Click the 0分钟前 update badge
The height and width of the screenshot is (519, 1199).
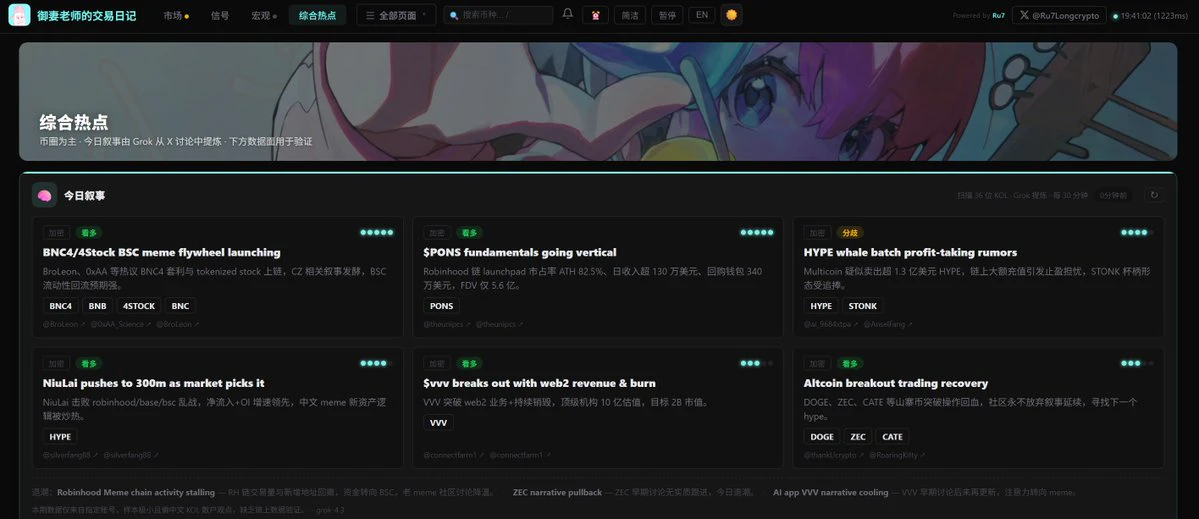1113,196
